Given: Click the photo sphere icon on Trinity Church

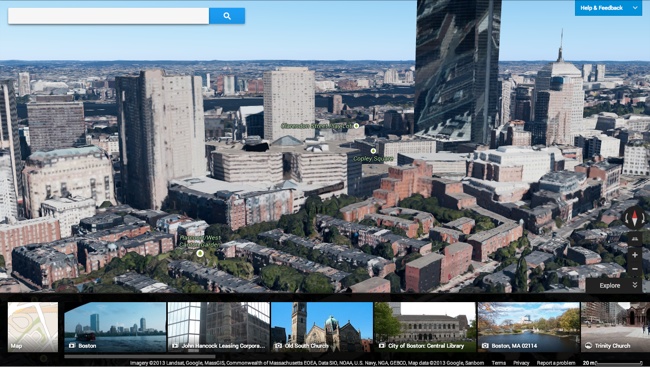Looking at the screenshot, I should pos(588,345).
